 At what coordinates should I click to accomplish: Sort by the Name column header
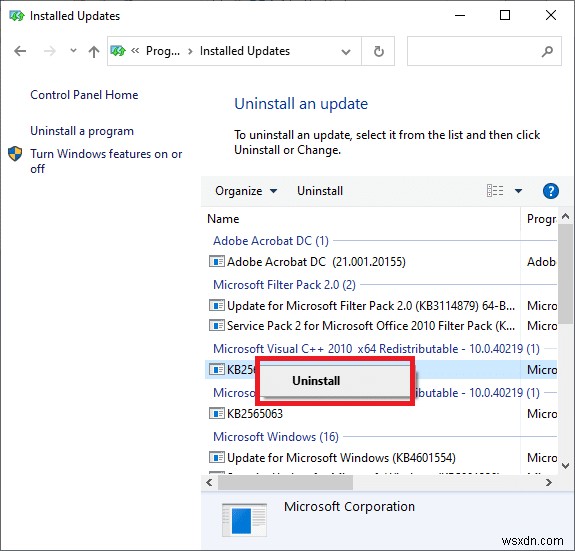coord(223,219)
